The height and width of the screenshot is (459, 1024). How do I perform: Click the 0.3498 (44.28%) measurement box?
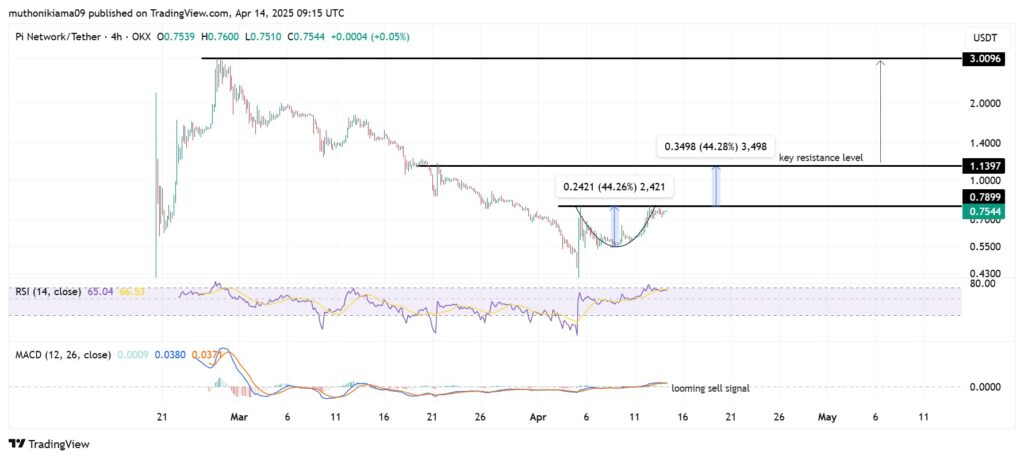pos(716,147)
